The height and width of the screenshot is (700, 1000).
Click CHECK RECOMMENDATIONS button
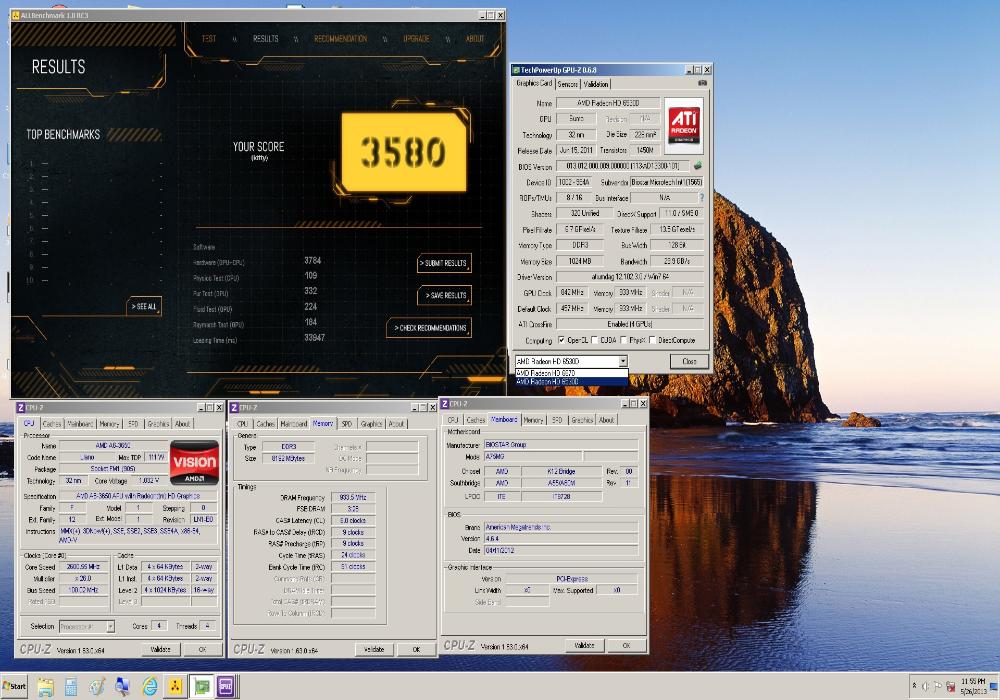(429, 328)
